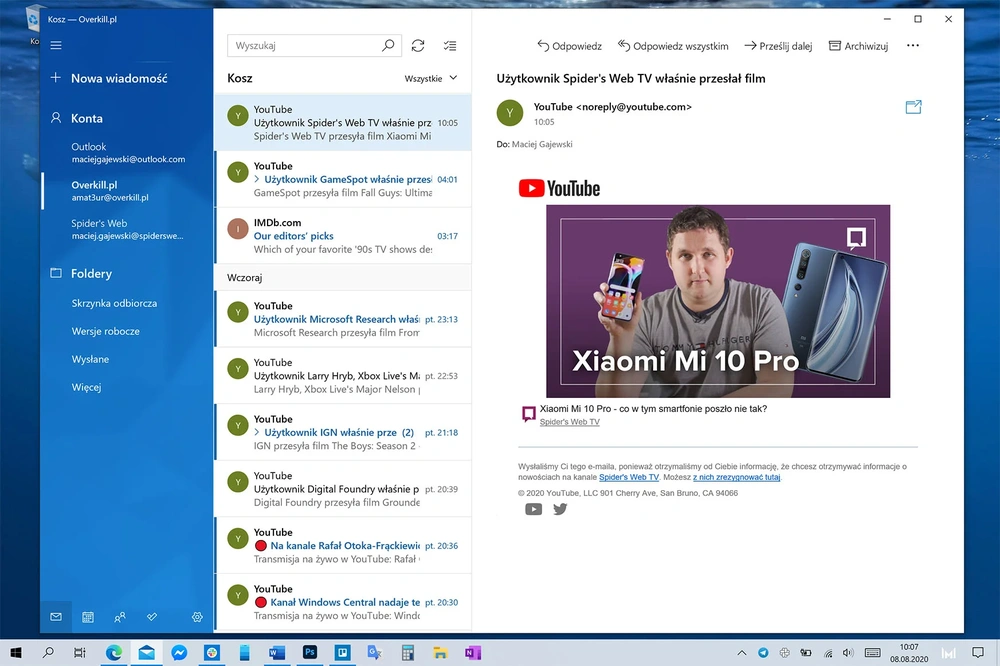Open the People contacts icon
This screenshot has height=666, width=1000.
point(120,617)
